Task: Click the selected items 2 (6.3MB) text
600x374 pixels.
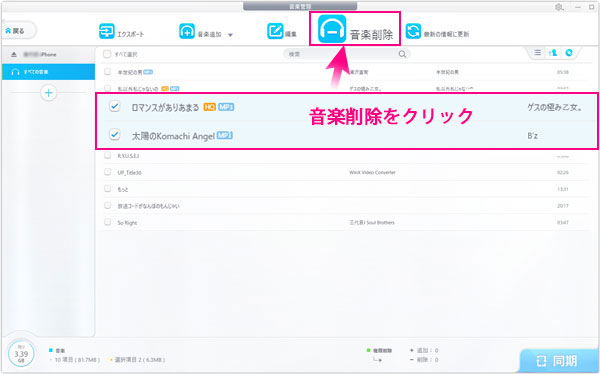Action: pos(140,360)
